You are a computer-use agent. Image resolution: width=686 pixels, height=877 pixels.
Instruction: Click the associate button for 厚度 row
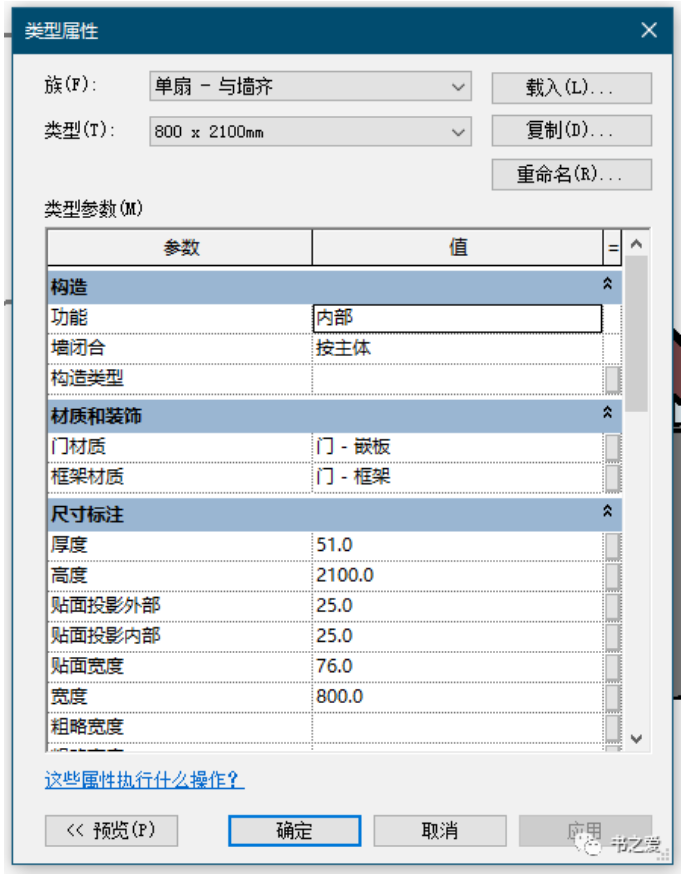coord(613,546)
